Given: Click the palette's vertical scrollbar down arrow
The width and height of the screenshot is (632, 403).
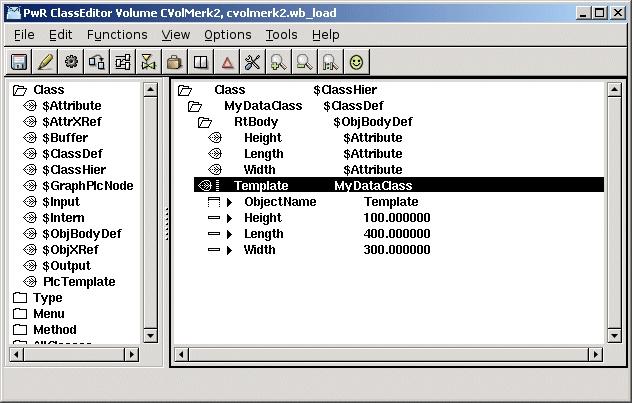Looking at the screenshot, I should point(150,336).
